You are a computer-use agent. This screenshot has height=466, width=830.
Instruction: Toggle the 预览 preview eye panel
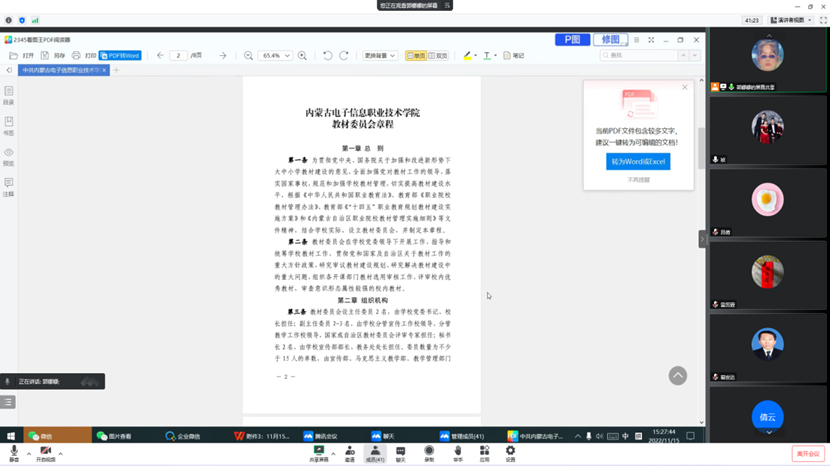point(9,156)
